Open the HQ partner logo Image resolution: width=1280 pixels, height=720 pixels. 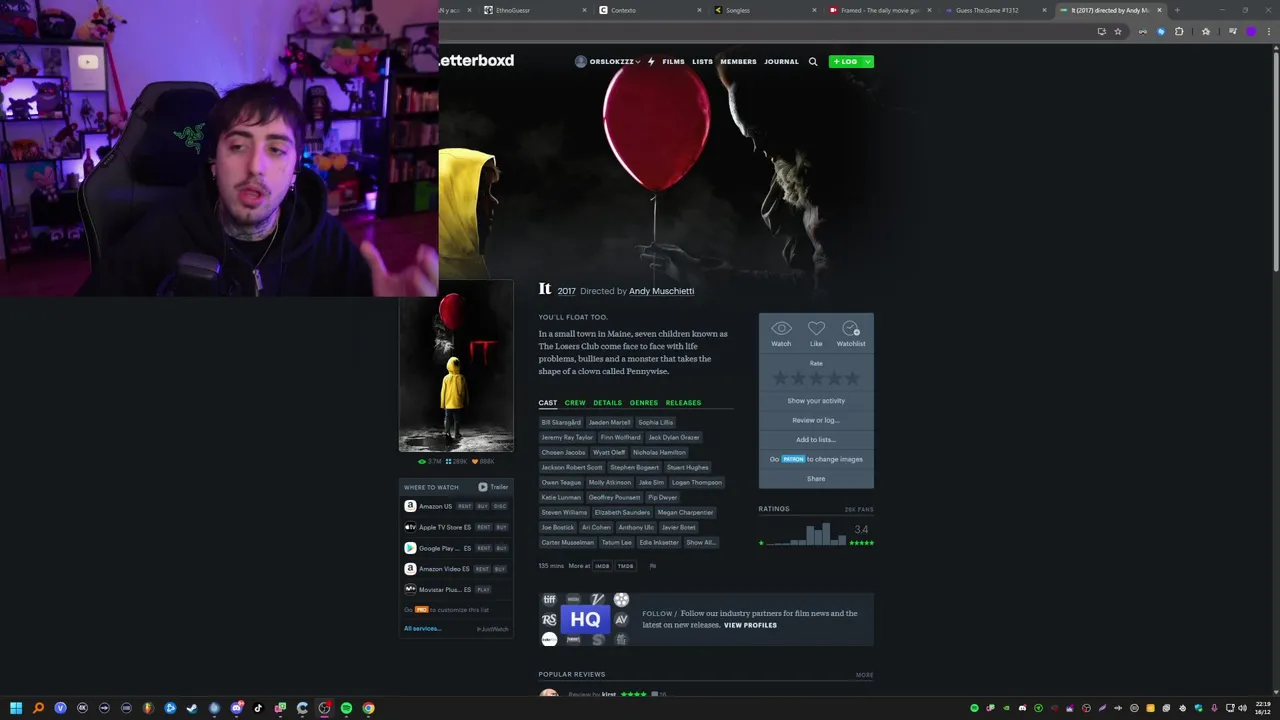click(585, 620)
